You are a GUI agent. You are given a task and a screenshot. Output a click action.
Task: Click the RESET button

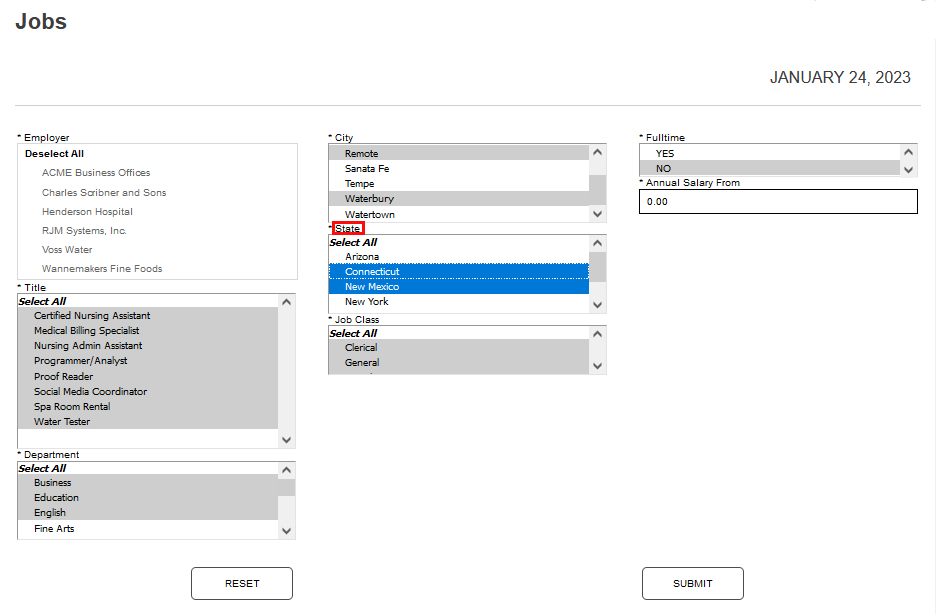pyautogui.click(x=242, y=583)
